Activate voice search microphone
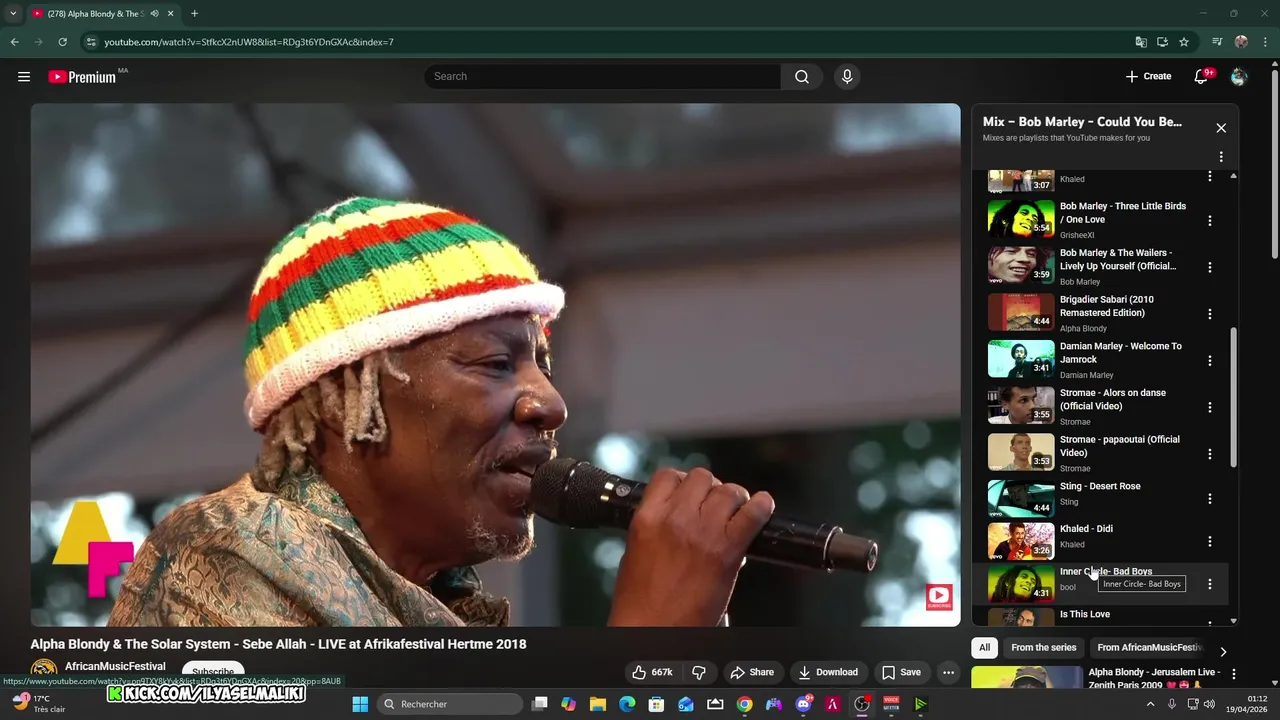Screen dimensions: 1280x720 pos(847,76)
